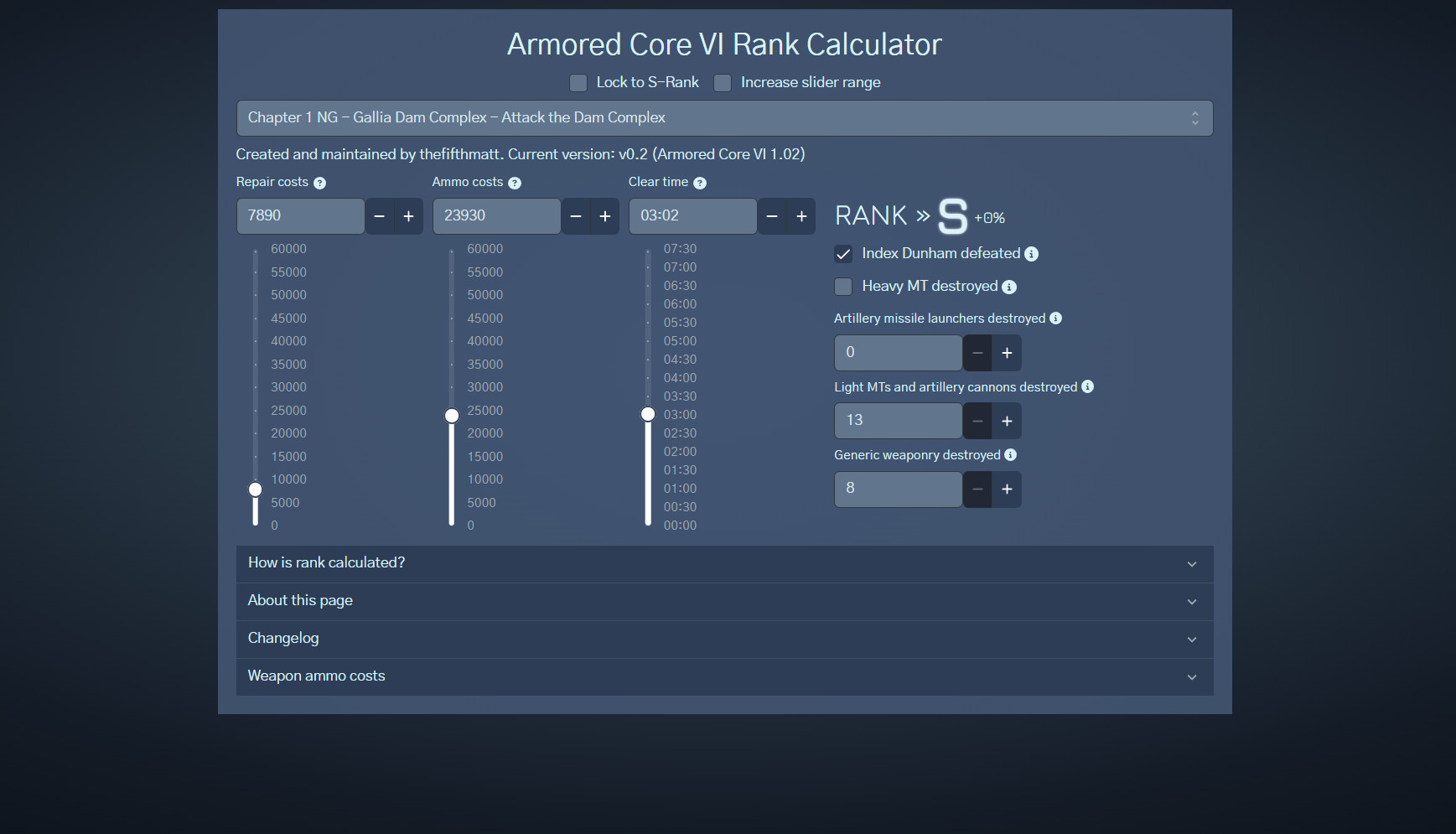The width and height of the screenshot is (1456, 834).
Task: Expand Weapon ammo costs section
Action: point(724,676)
